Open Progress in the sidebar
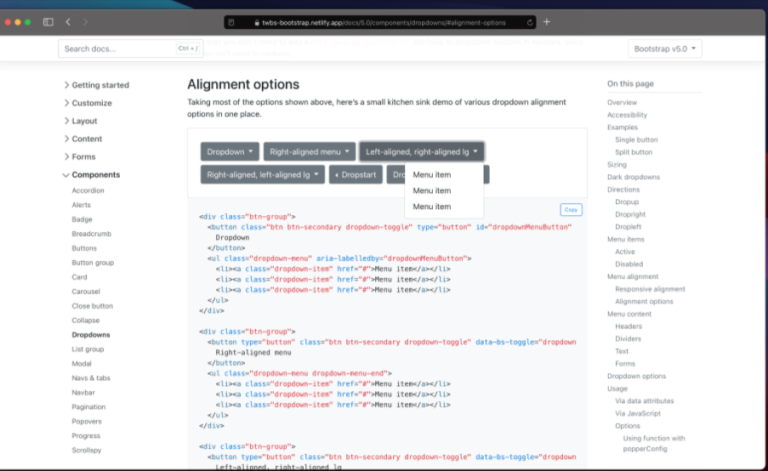 (x=86, y=436)
